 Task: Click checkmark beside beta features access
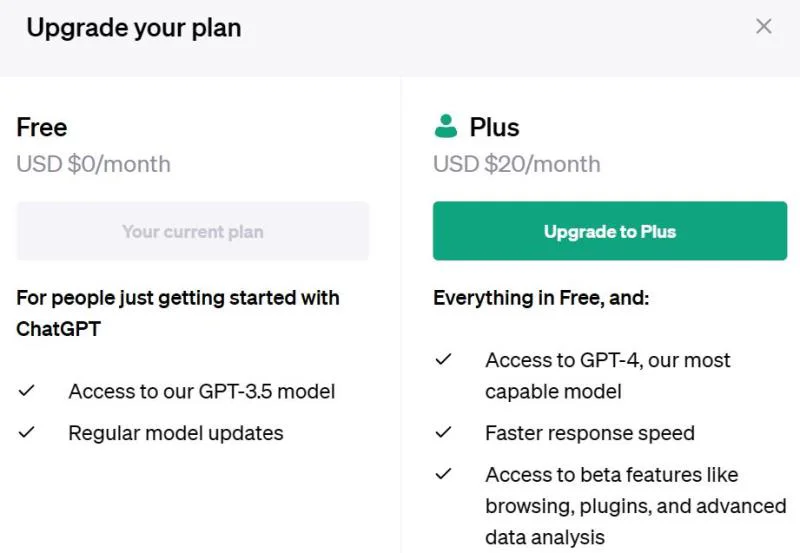[x=443, y=474]
